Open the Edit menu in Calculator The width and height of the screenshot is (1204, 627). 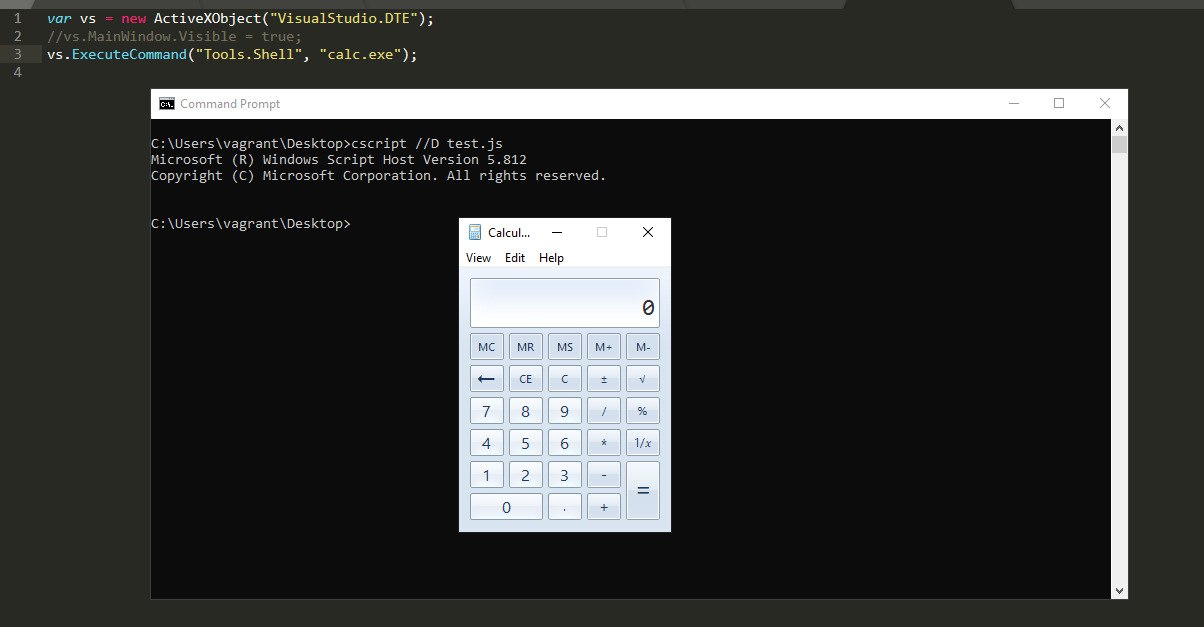(x=514, y=257)
